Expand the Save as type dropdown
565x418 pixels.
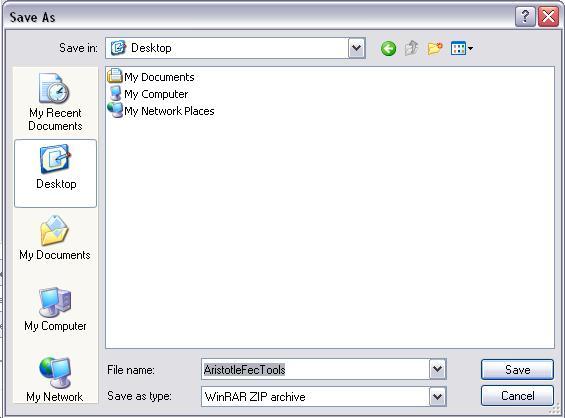pos(437,397)
